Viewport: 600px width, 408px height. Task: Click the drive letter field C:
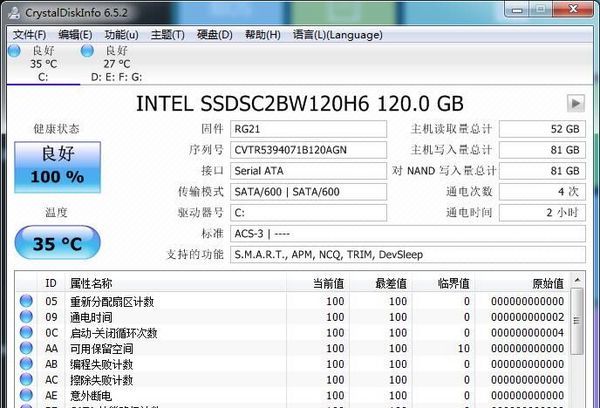click(x=308, y=213)
